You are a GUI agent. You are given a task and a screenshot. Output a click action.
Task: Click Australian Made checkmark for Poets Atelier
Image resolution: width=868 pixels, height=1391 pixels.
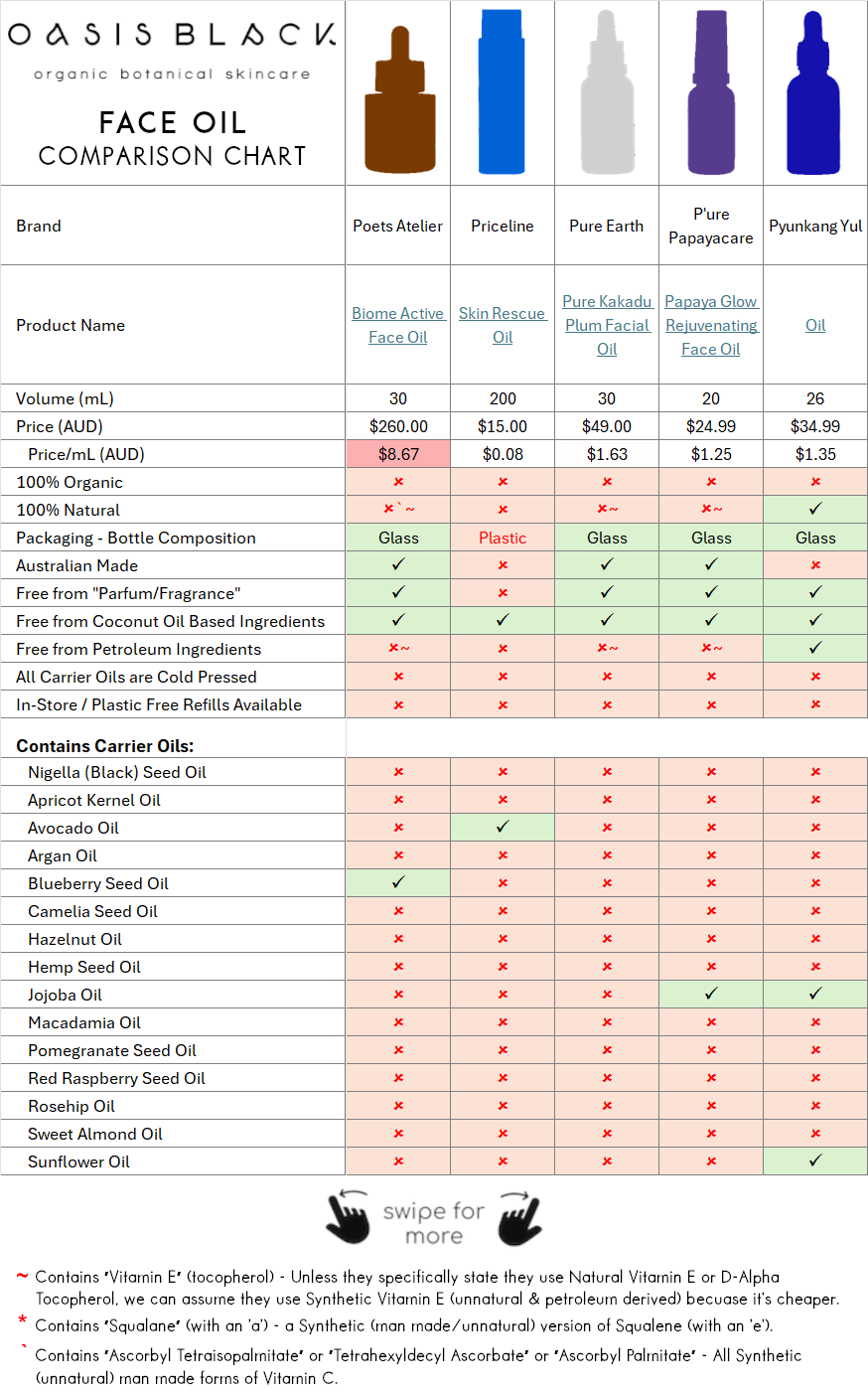(398, 564)
